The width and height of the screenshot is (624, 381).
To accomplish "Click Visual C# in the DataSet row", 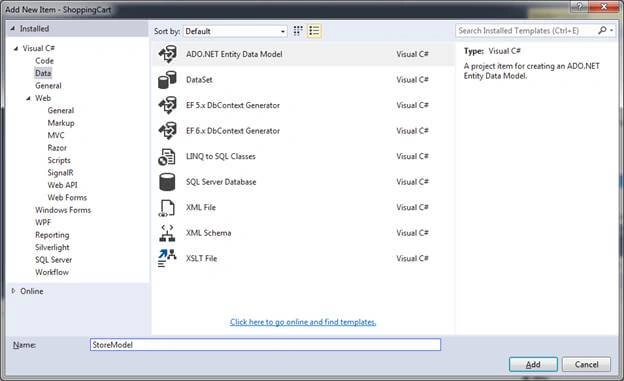I will (x=412, y=80).
